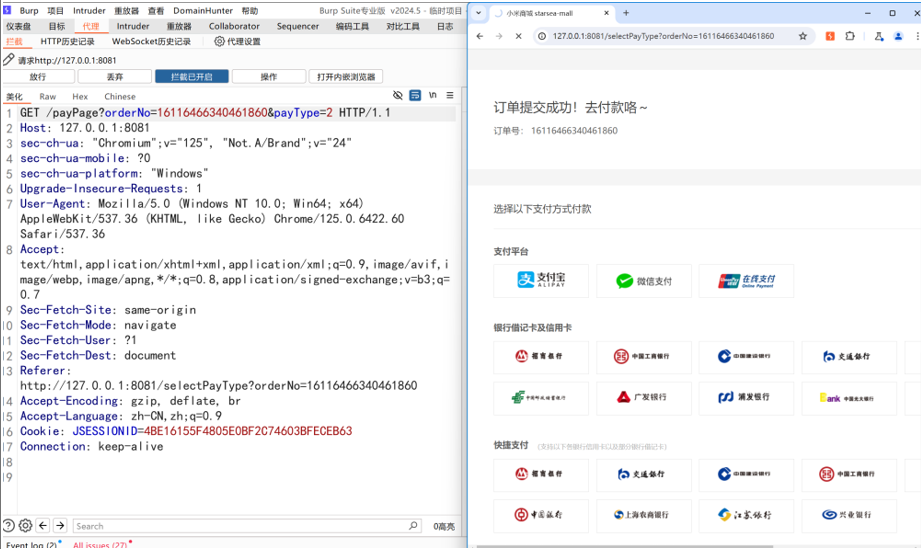This screenshot has height=549, width=921.
Task: Select the 美化 pretty view tab
Action: click(x=14, y=96)
